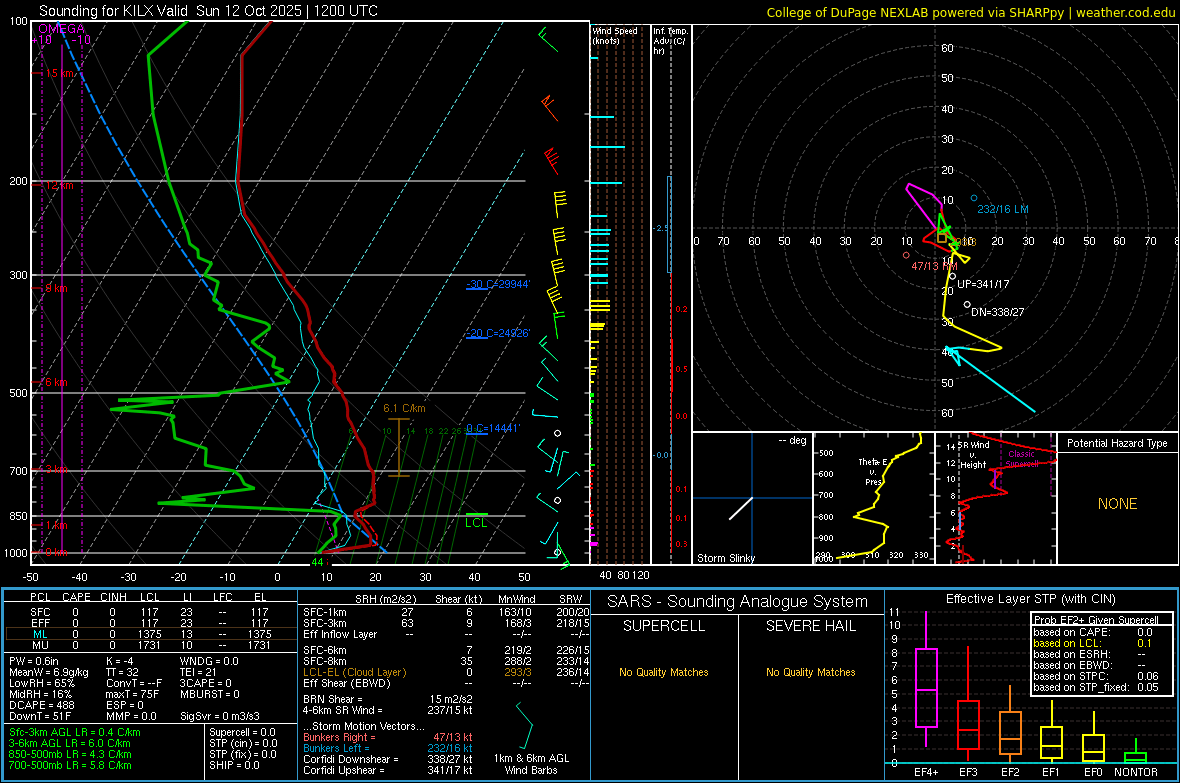This screenshot has width=1180, height=783.
Task: Click the 'DCAPE = 488' value
Action: (x=42, y=705)
